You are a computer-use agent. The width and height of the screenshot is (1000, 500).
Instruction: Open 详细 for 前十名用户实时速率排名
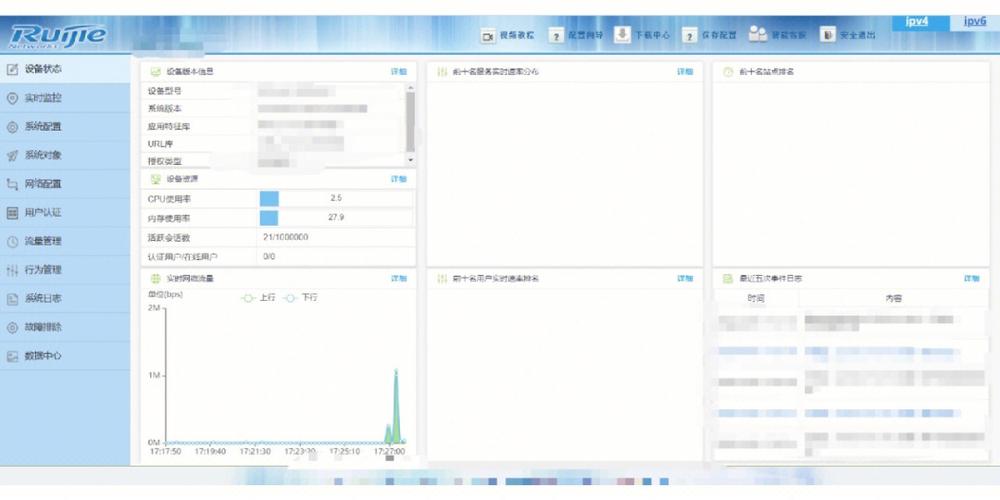[685, 279]
